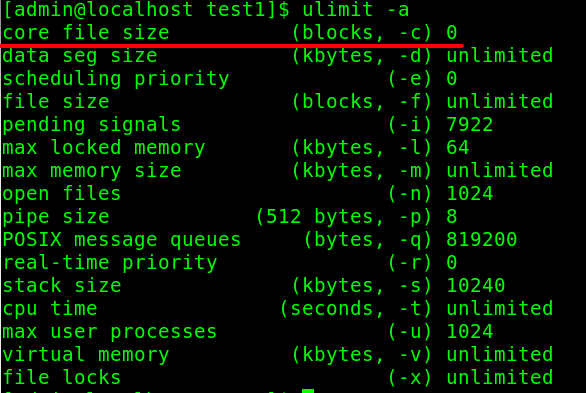Click the 'max locked memory' label

tap(104, 148)
